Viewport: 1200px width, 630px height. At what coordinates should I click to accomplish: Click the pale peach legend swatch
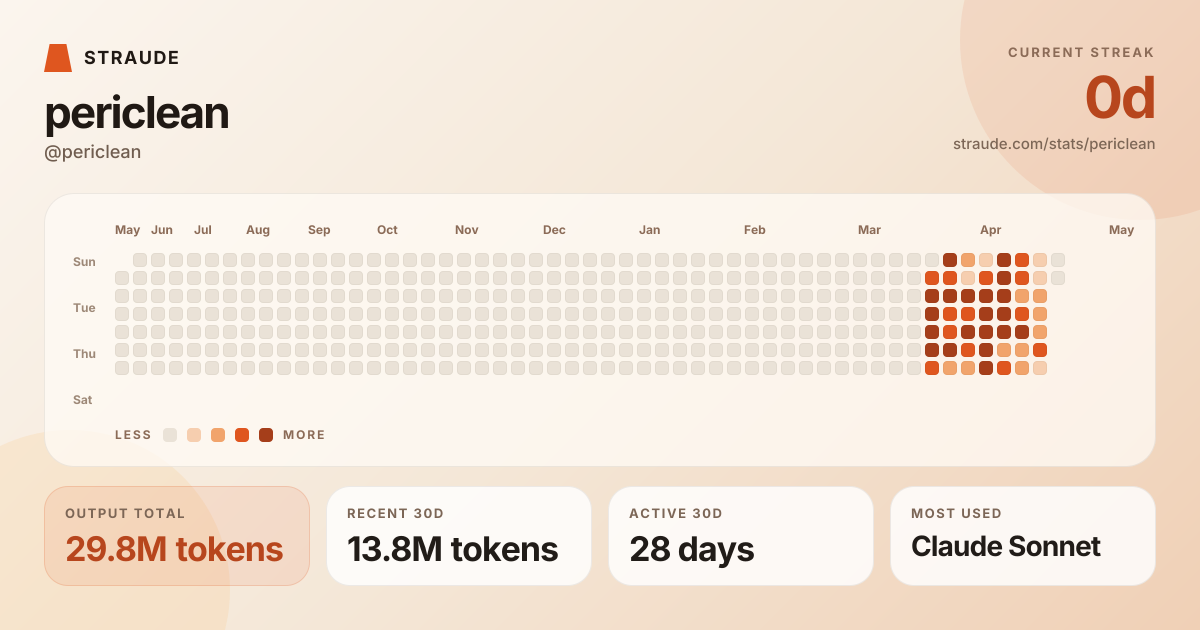pyautogui.click(x=194, y=435)
